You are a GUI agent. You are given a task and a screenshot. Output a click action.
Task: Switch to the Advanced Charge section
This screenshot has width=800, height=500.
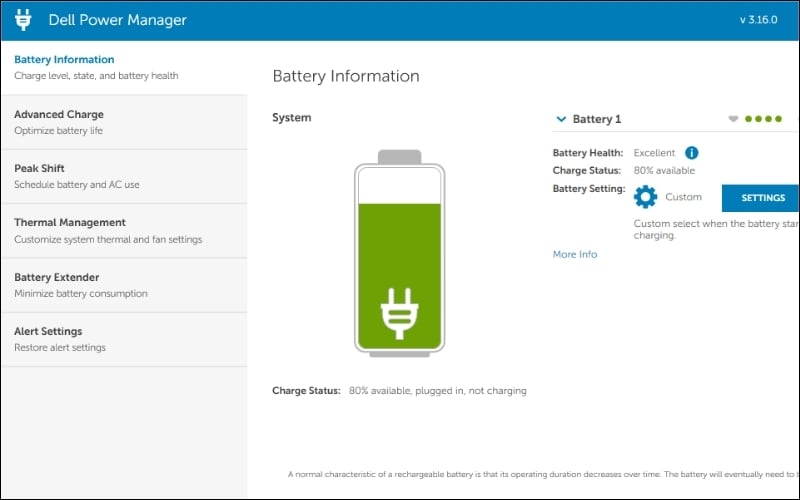(x=124, y=122)
